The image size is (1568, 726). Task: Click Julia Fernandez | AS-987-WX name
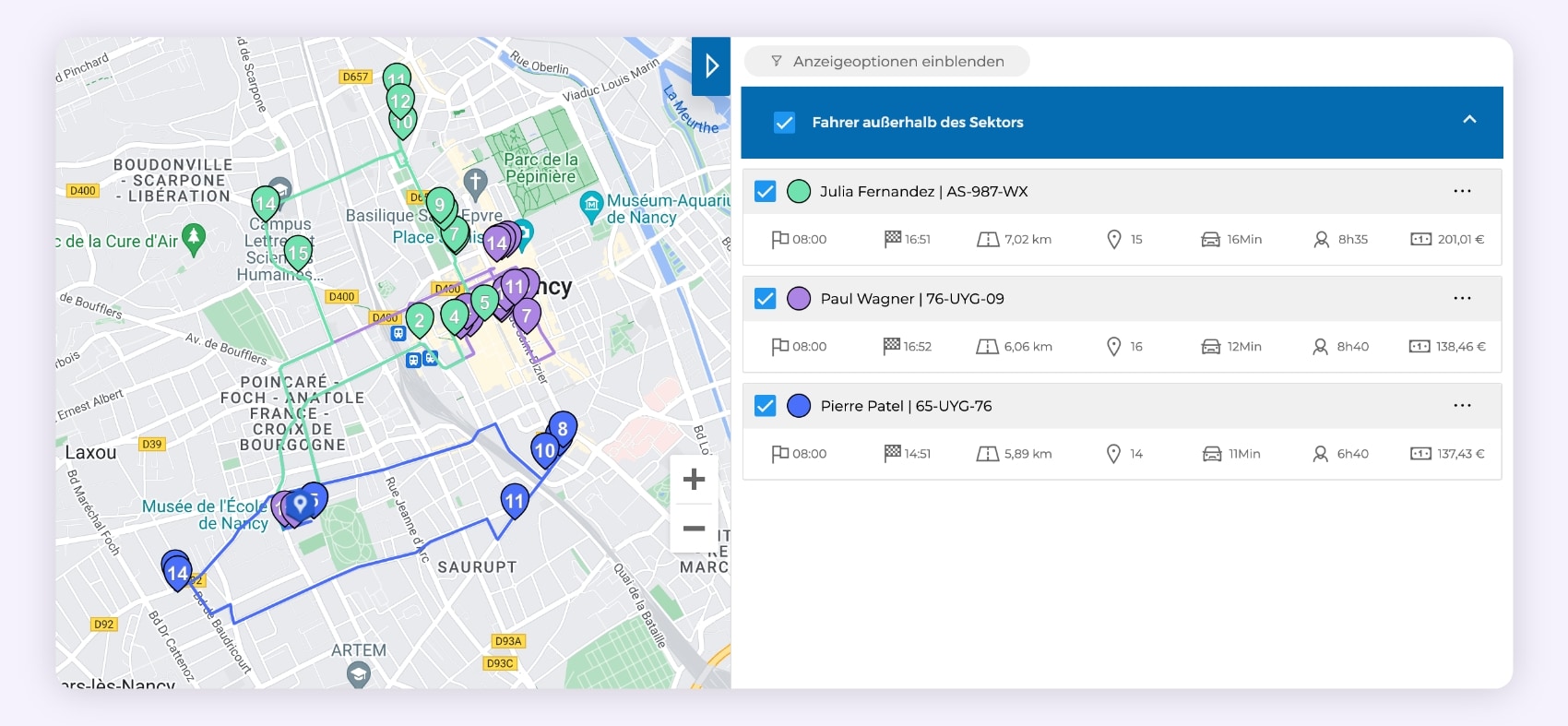(923, 191)
